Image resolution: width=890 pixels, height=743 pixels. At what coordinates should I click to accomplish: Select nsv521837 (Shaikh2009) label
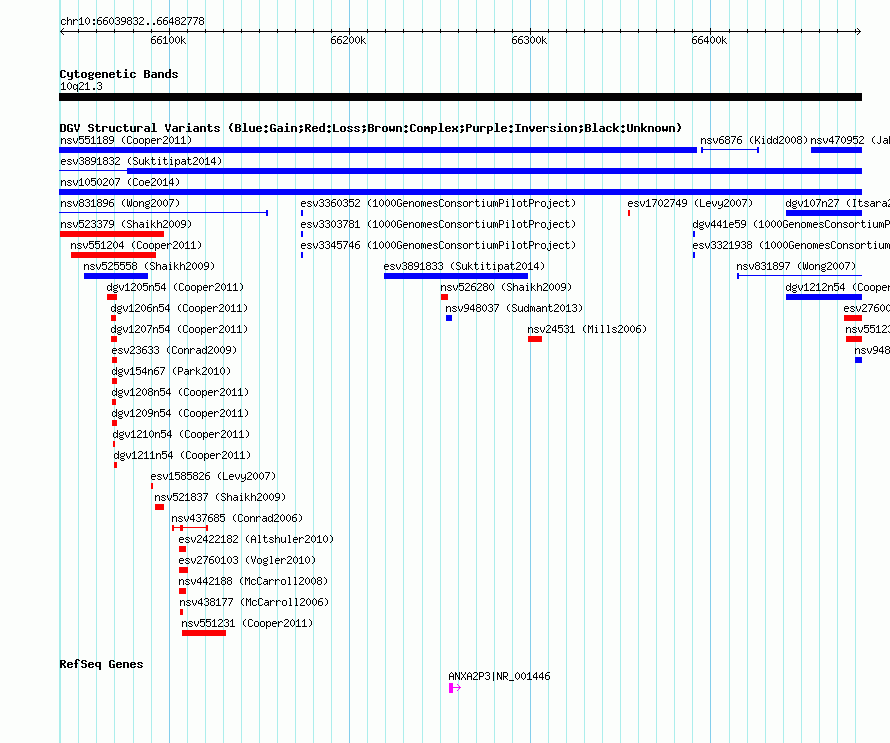point(220,497)
